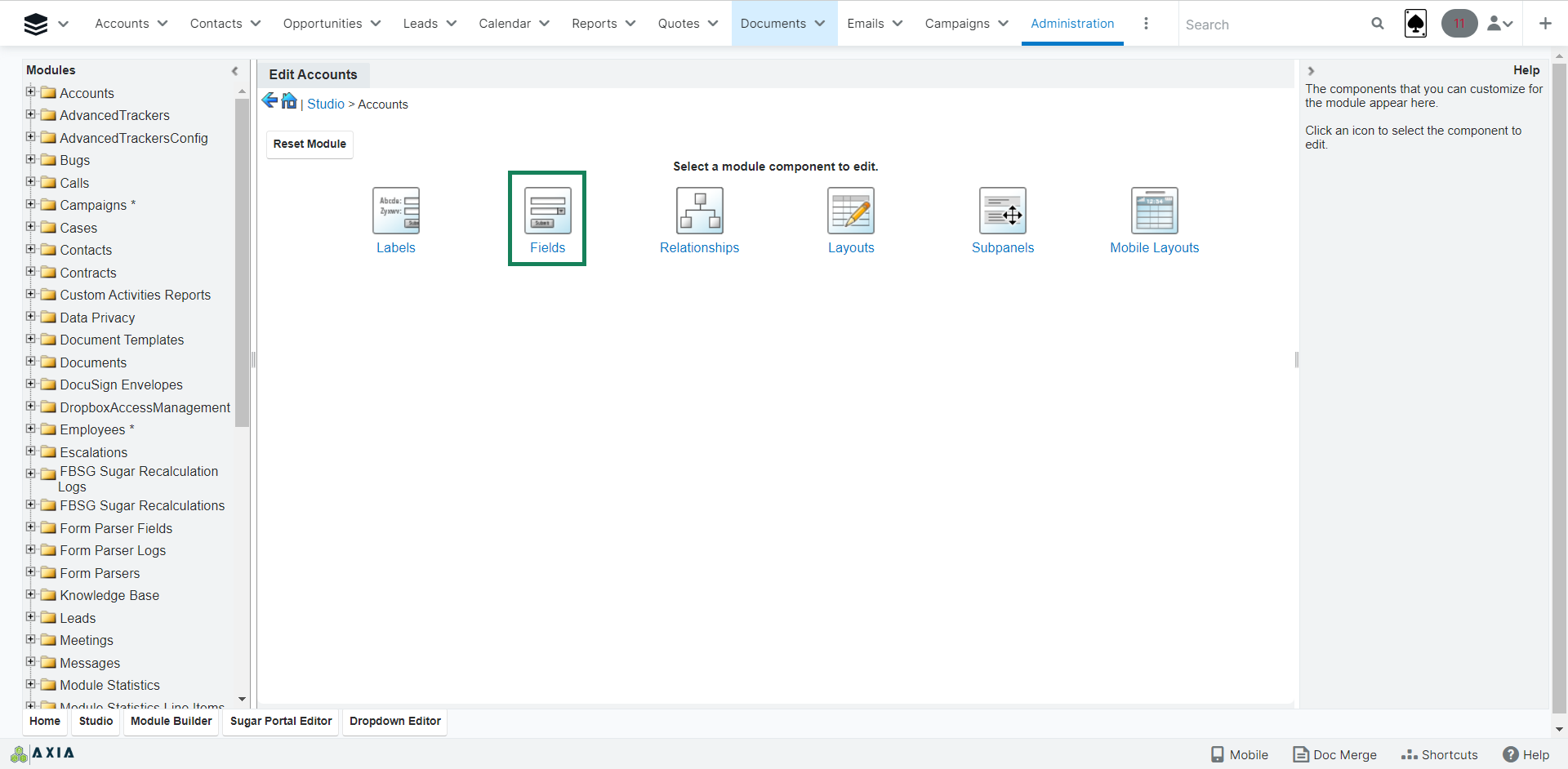
Task: Open the Module Builder tab
Action: pyautogui.click(x=171, y=721)
